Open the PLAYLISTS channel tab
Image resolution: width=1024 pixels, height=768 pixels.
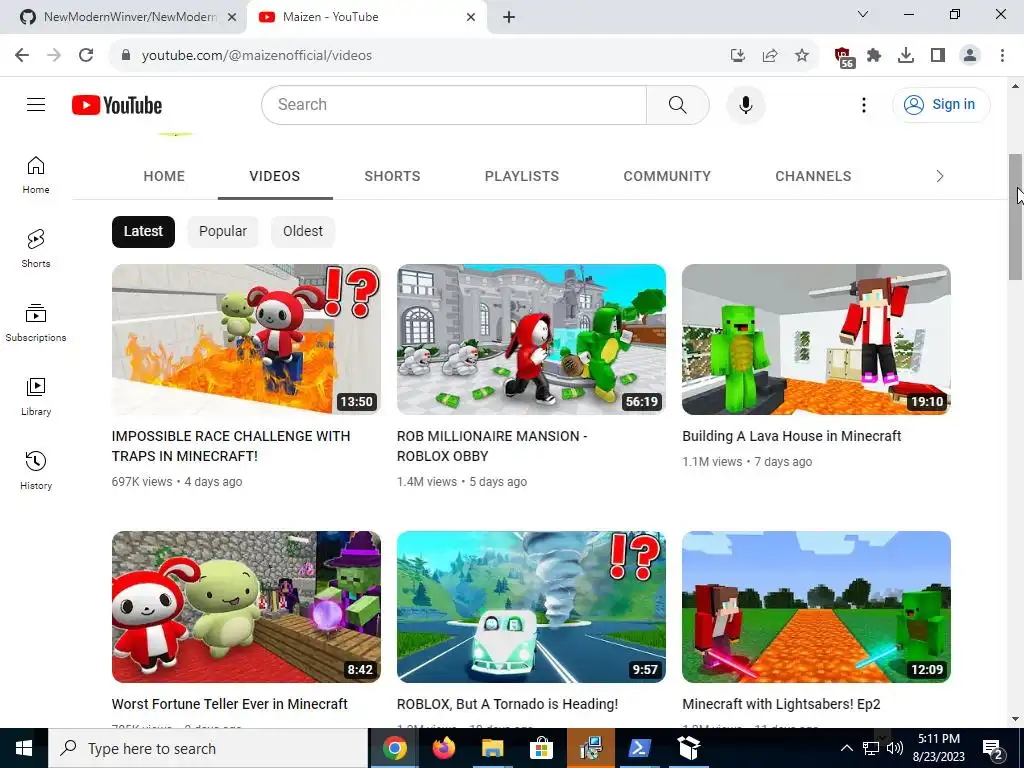point(522,176)
